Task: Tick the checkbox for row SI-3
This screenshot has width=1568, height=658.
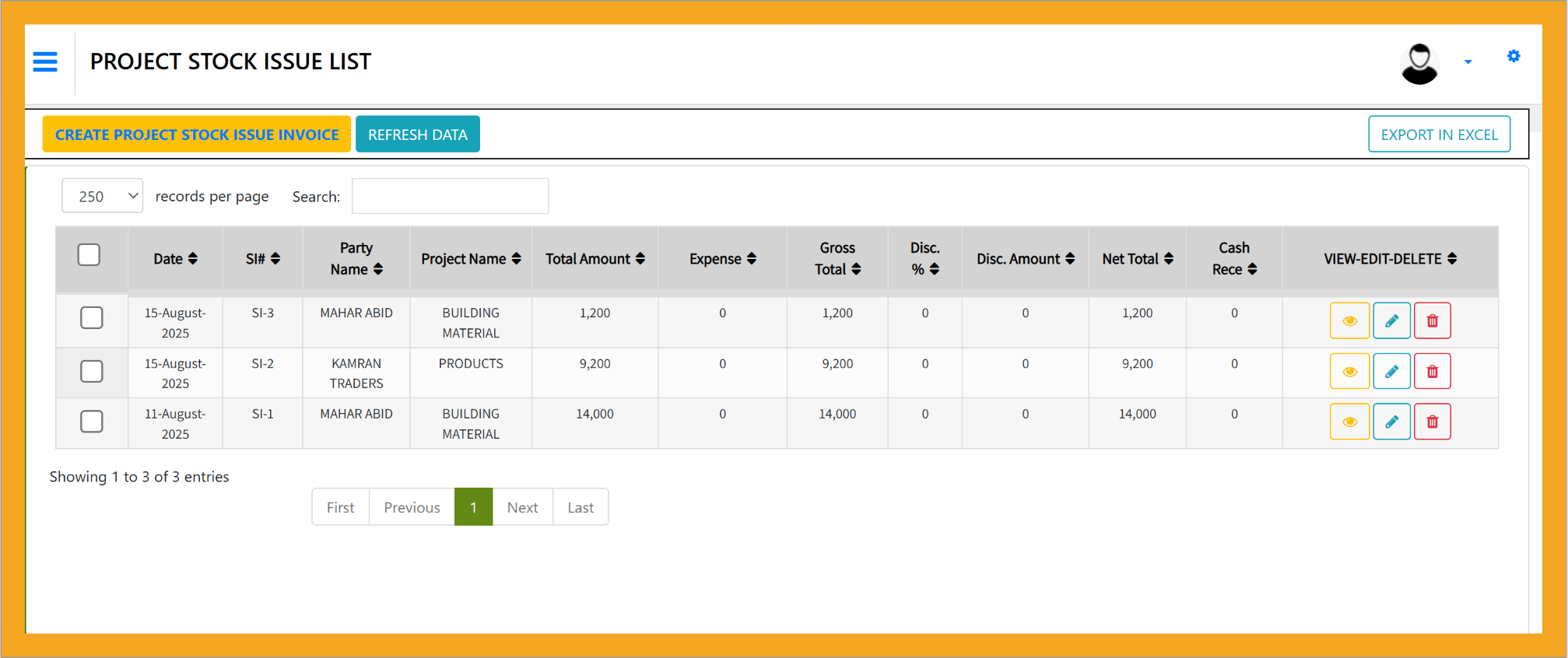Action: point(92,317)
